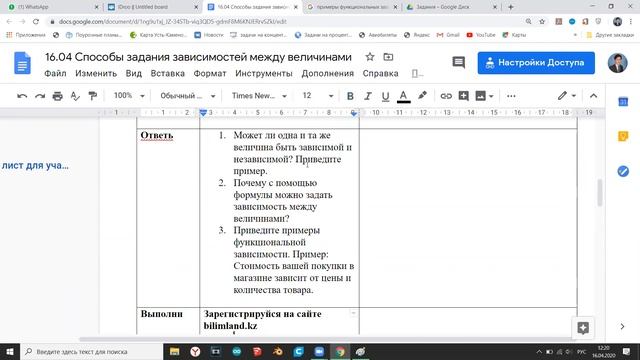Open editing mode pencil dropdown
Viewport: 640px width, 360px height.
pyautogui.click(x=567, y=96)
